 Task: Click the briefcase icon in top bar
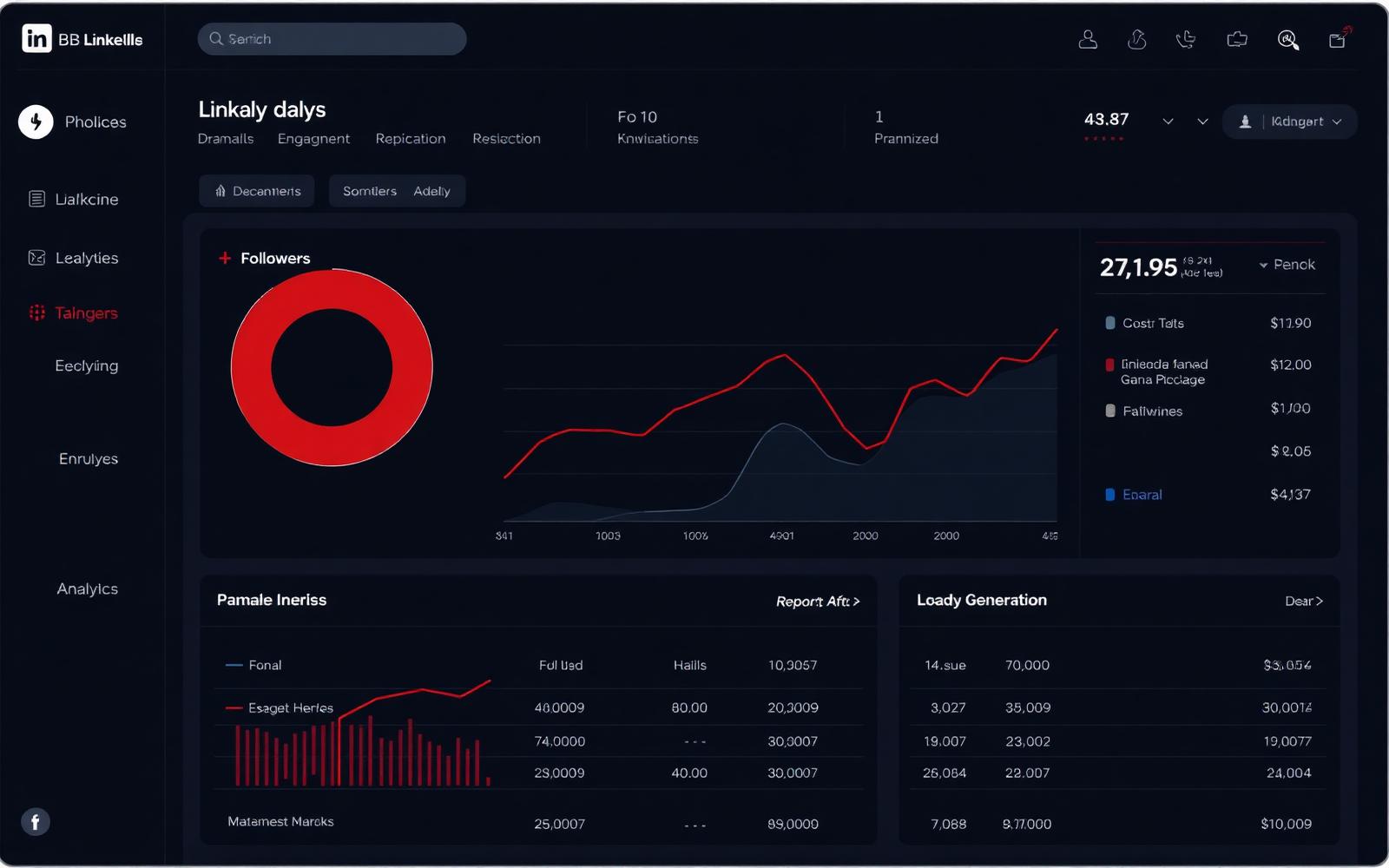pos(1237,39)
